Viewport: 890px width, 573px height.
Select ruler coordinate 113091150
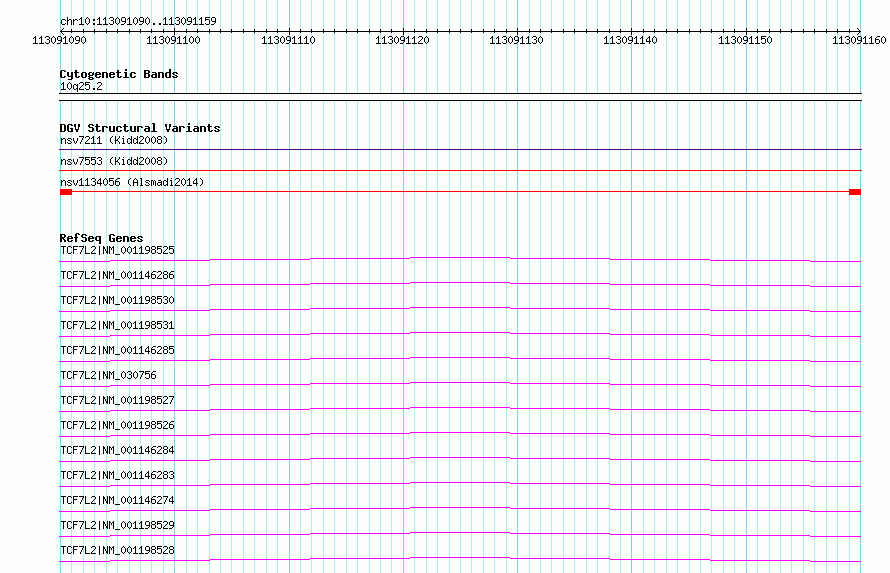745,40
